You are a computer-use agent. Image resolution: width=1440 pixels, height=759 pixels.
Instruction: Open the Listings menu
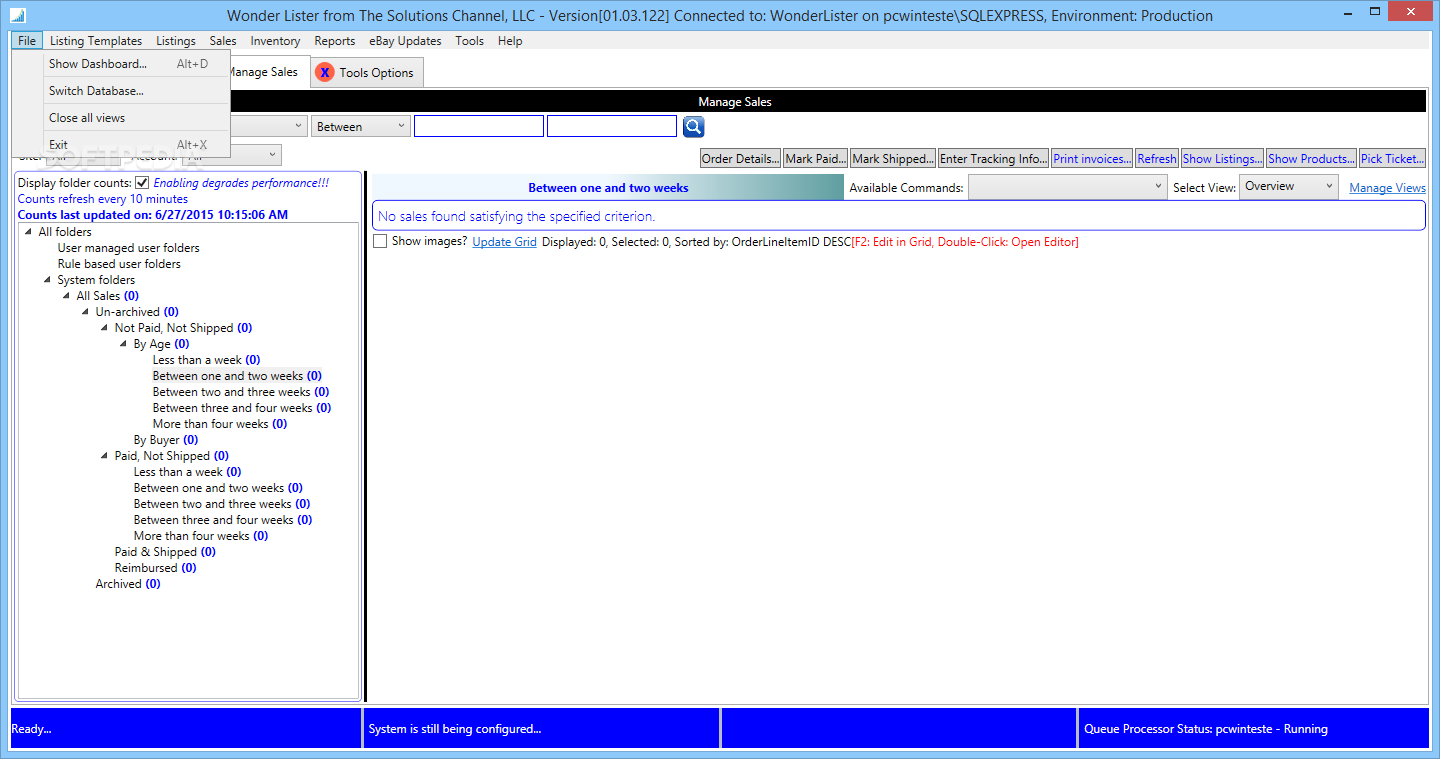tap(176, 41)
